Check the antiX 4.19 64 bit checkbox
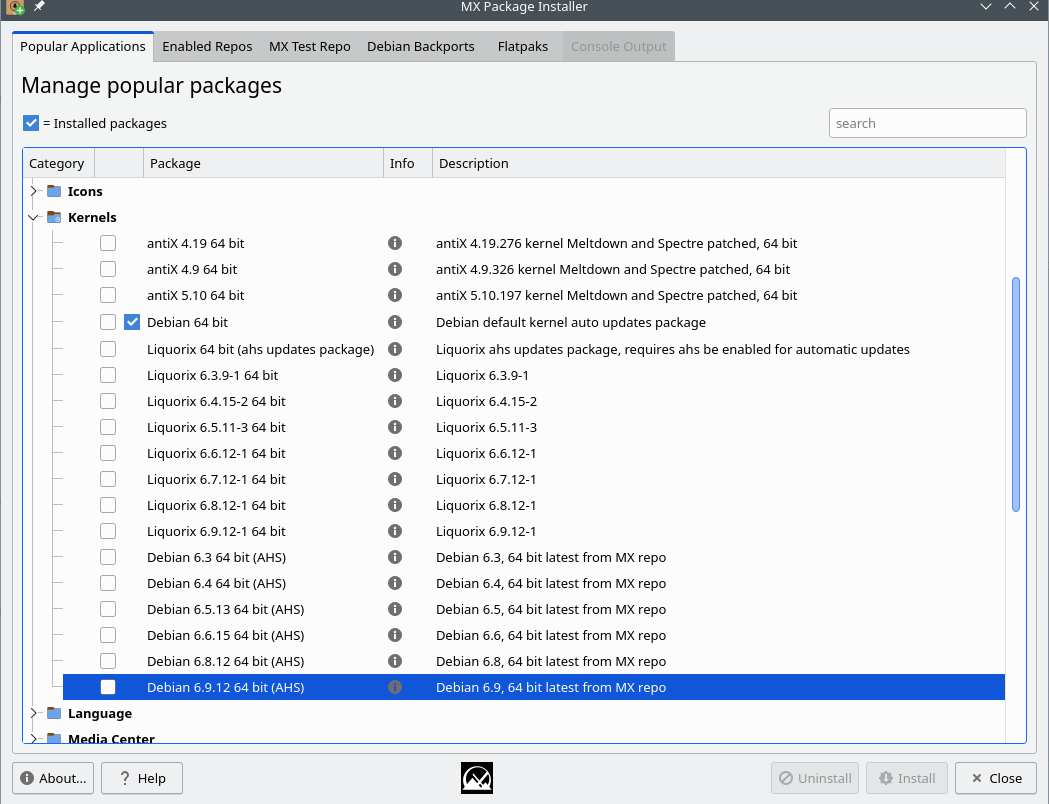1049x804 pixels. point(108,243)
